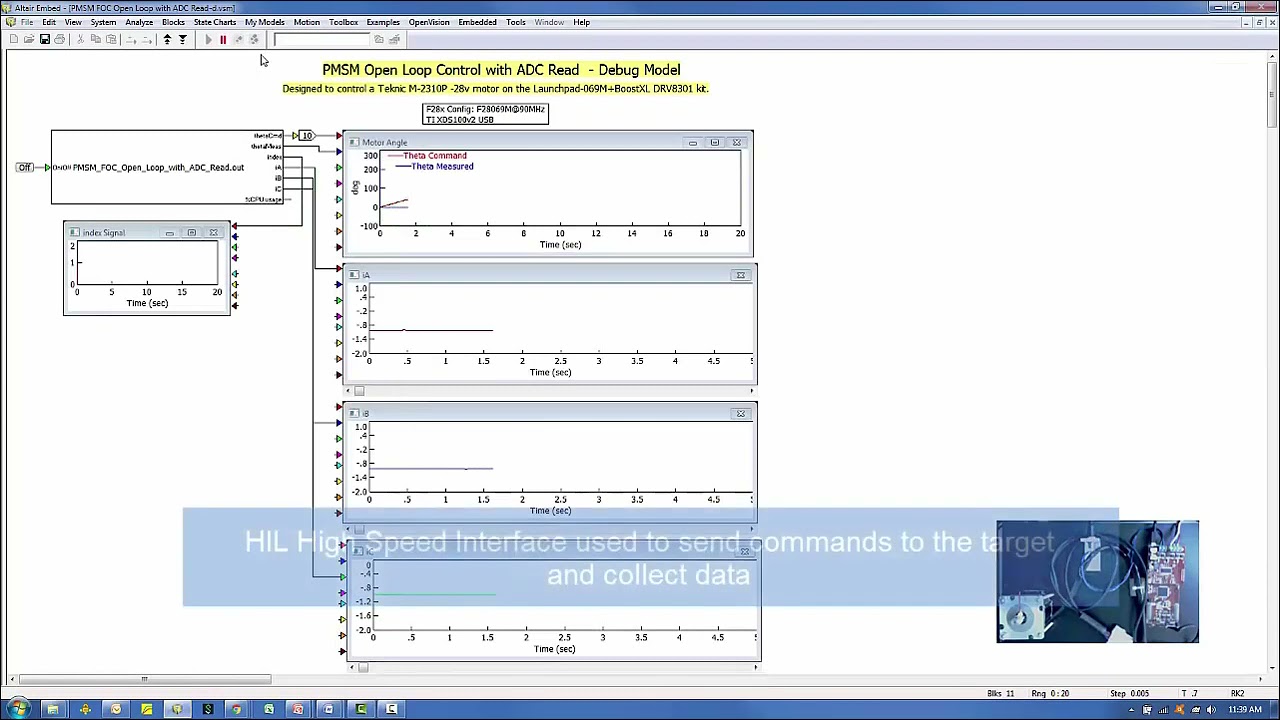Maximize the Motor Angle plot window

tap(714, 143)
